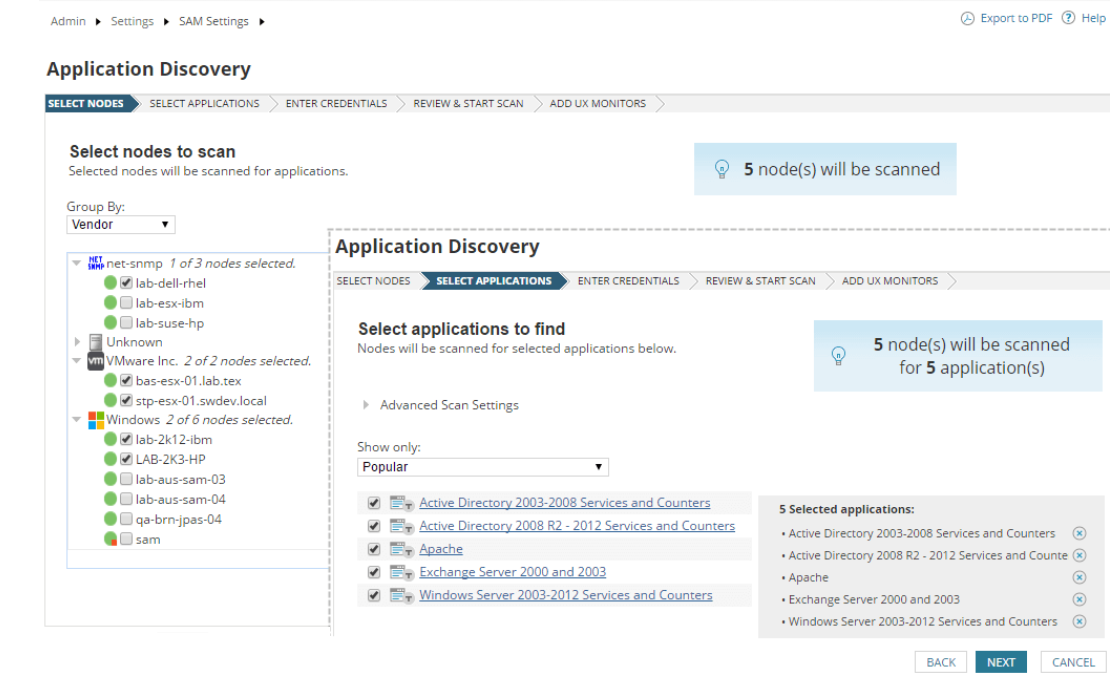
Task: Uncheck the Apache application checkbox
Action: click(x=374, y=549)
